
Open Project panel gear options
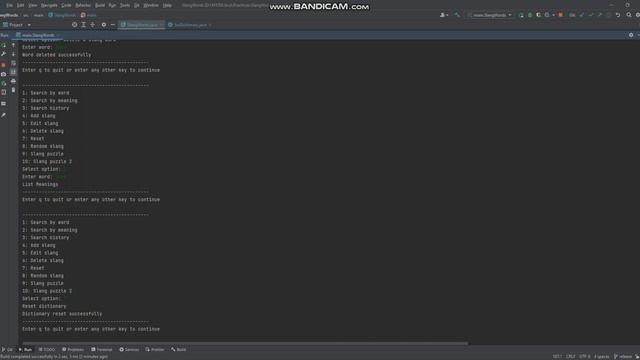click(x=104, y=25)
